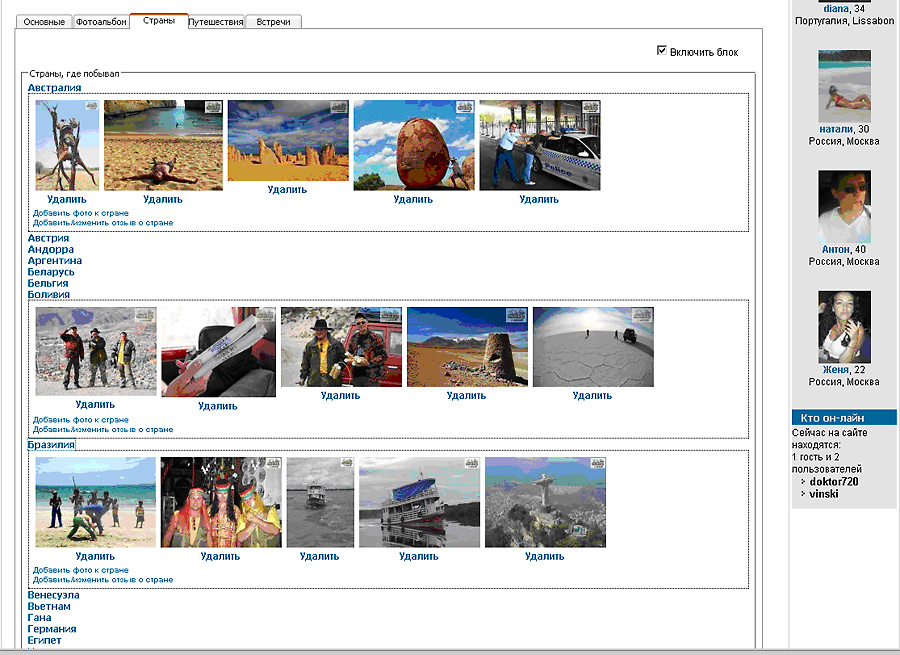900x655 pixels.
Task: Collapse the "Бразилия" country section
Action: 51,445
